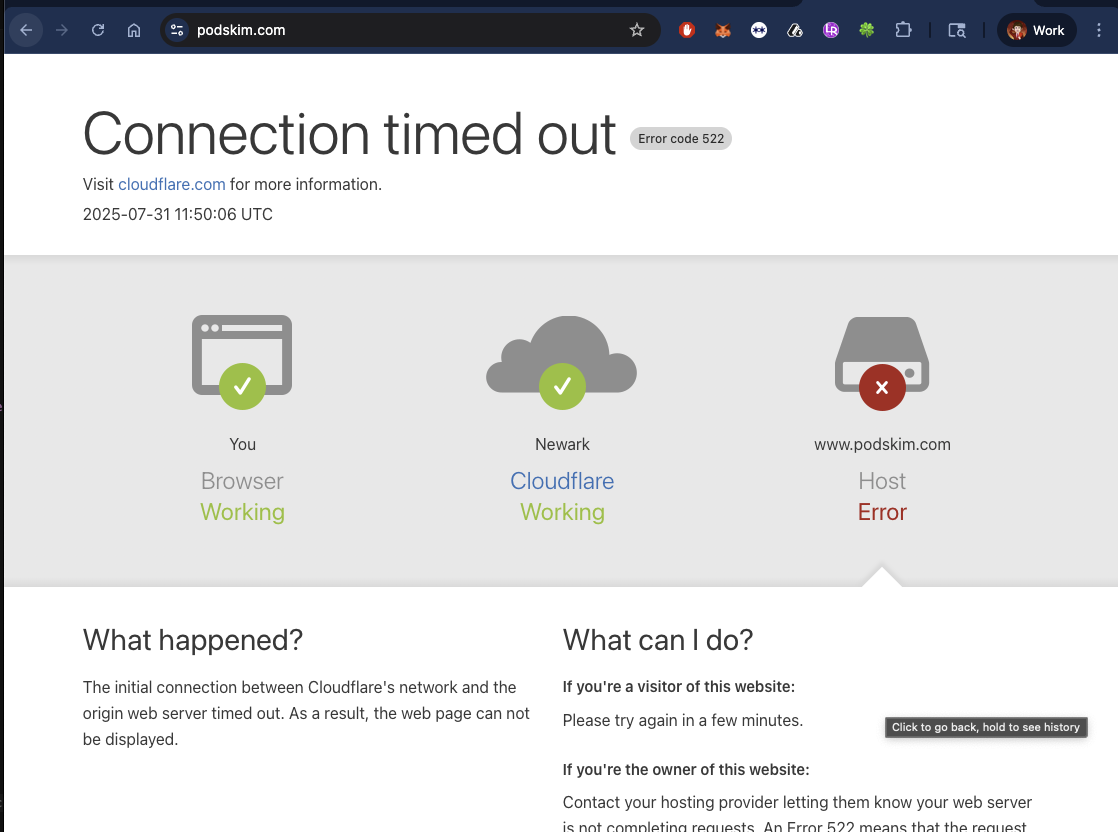
Task: Open the Chrome three-dot menu
Action: tap(1099, 30)
